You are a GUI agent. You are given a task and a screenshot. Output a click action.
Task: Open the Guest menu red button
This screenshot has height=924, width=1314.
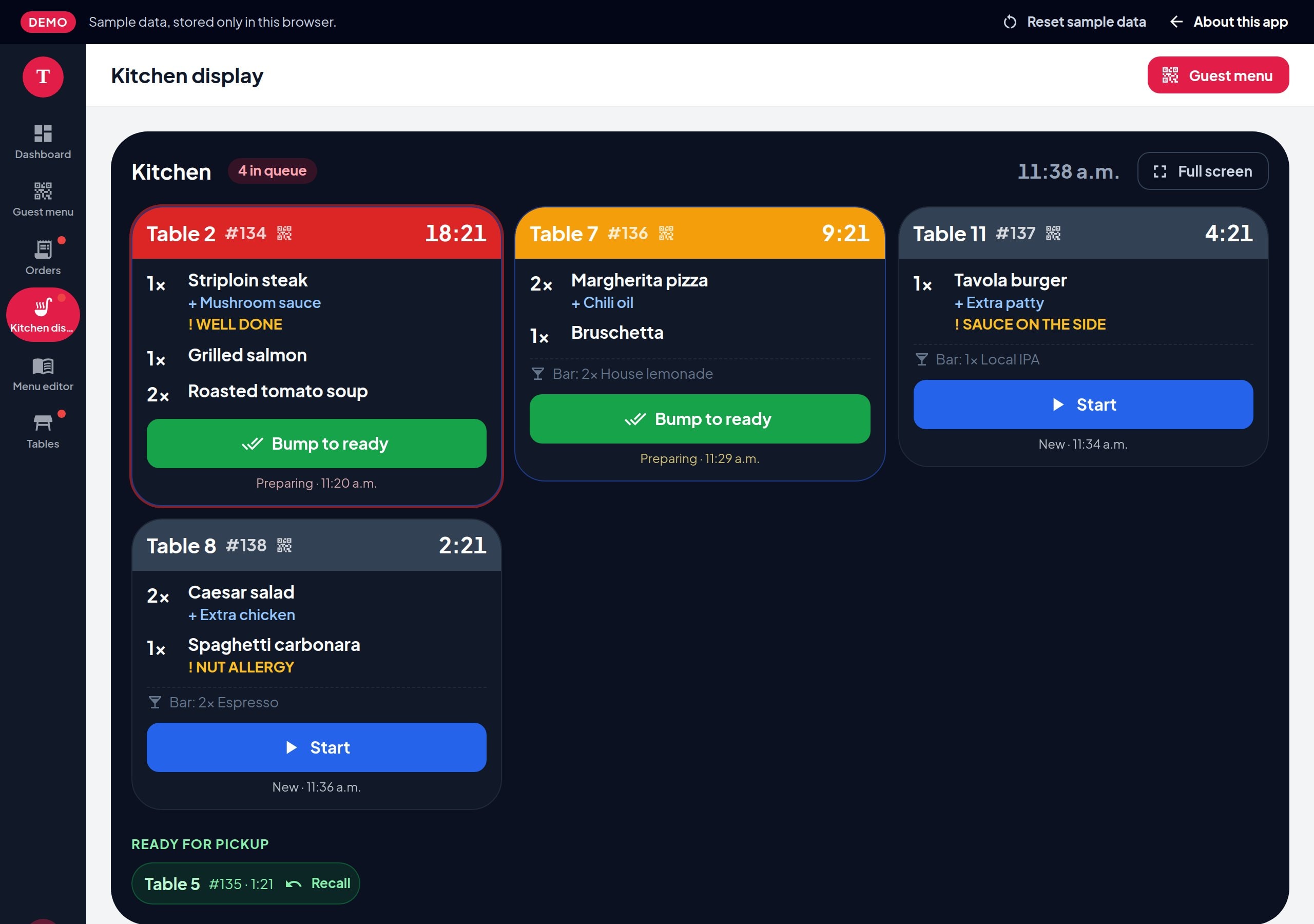[x=1218, y=75]
